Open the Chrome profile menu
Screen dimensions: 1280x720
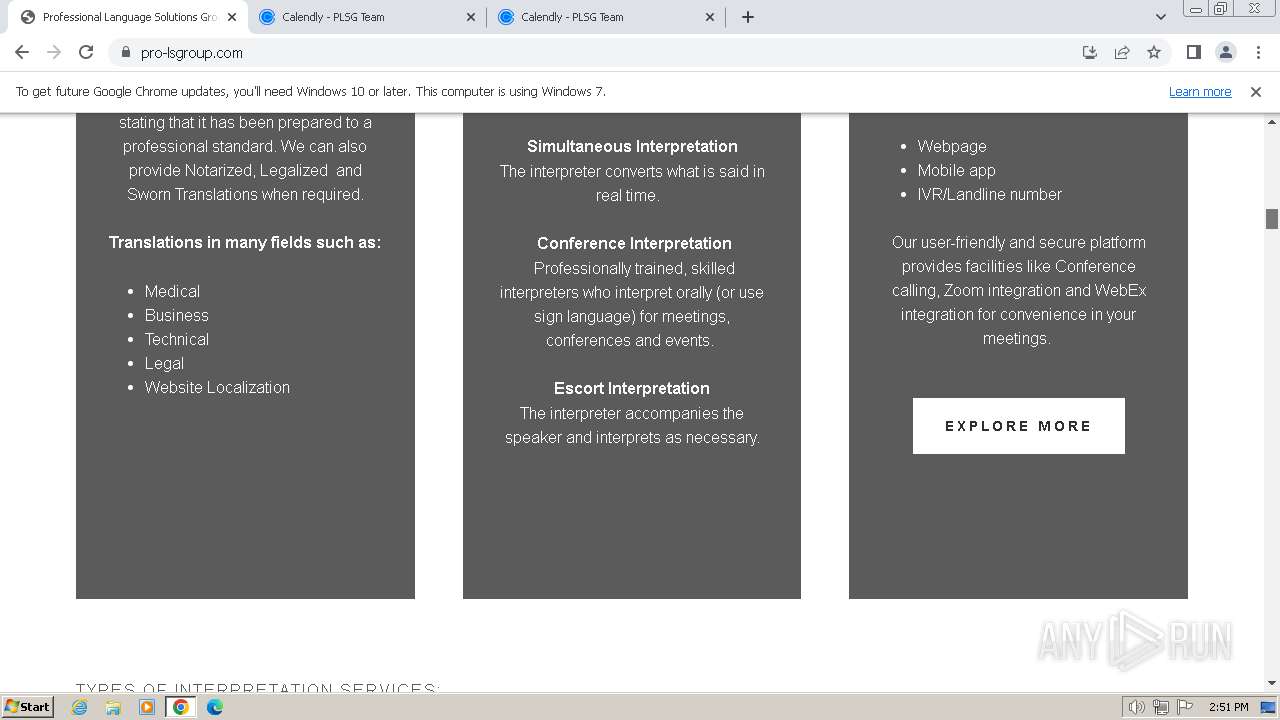coord(1225,52)
